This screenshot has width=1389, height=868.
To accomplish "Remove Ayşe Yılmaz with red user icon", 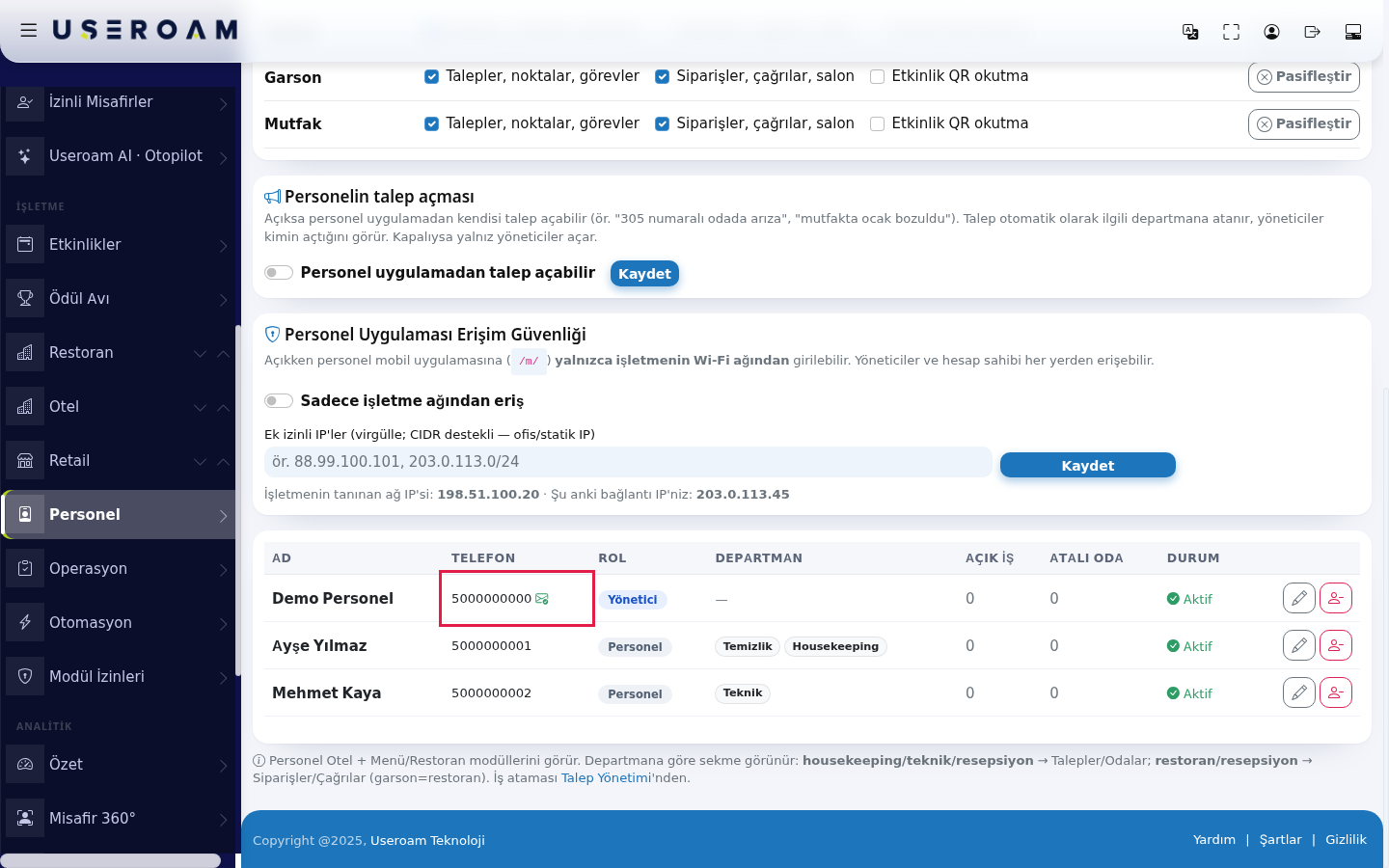I will coord(1336,645).
